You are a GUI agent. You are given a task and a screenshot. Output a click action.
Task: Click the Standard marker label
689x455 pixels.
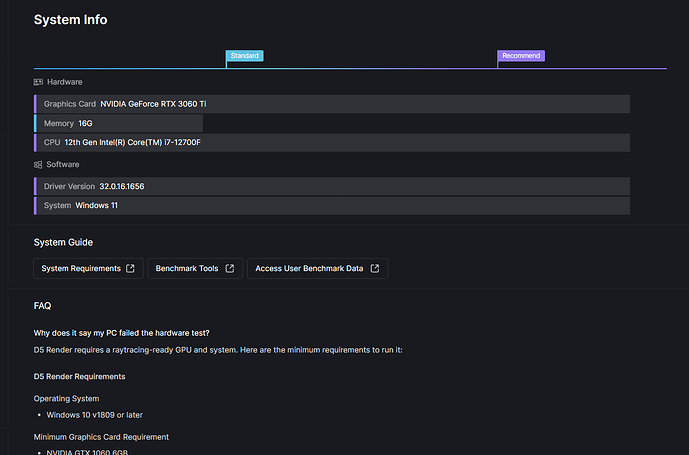[x=244, y=55]
